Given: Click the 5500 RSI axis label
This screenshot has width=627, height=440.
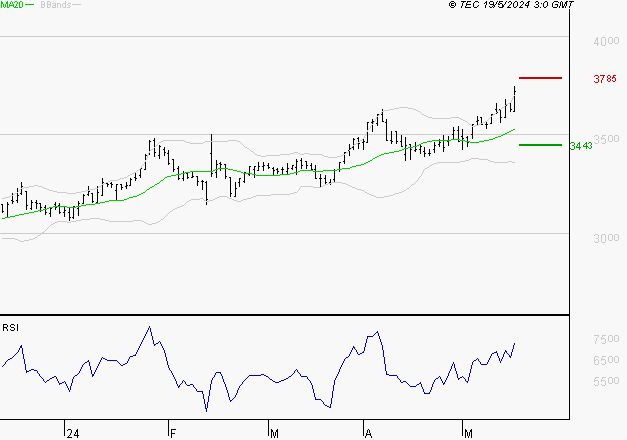Looking at the screenshot, I should pos(606,381).
